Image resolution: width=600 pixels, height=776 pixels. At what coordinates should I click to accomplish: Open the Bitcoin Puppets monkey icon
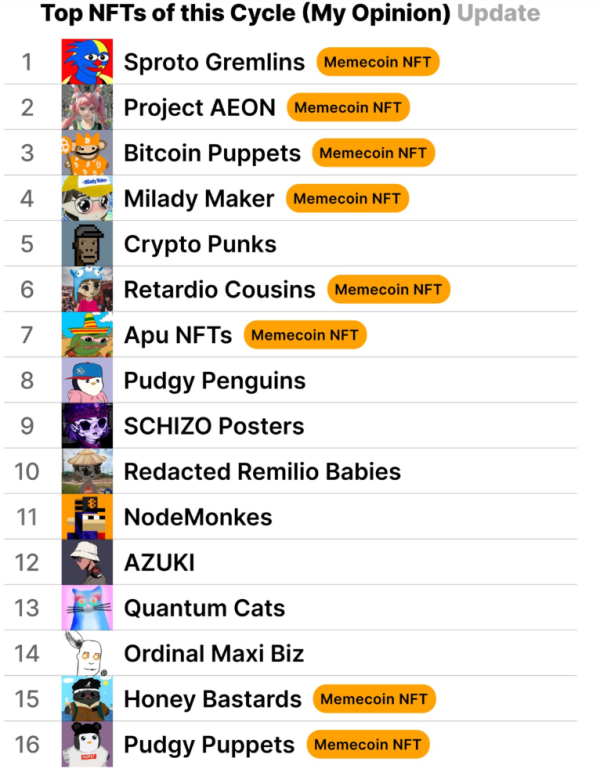coord(87,153)
